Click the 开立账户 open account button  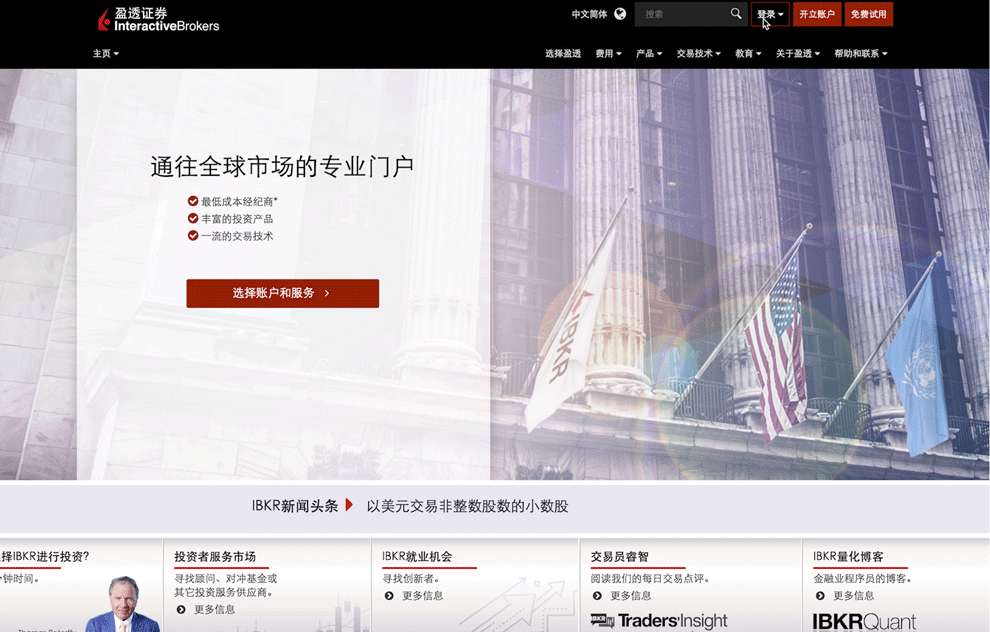817,14
